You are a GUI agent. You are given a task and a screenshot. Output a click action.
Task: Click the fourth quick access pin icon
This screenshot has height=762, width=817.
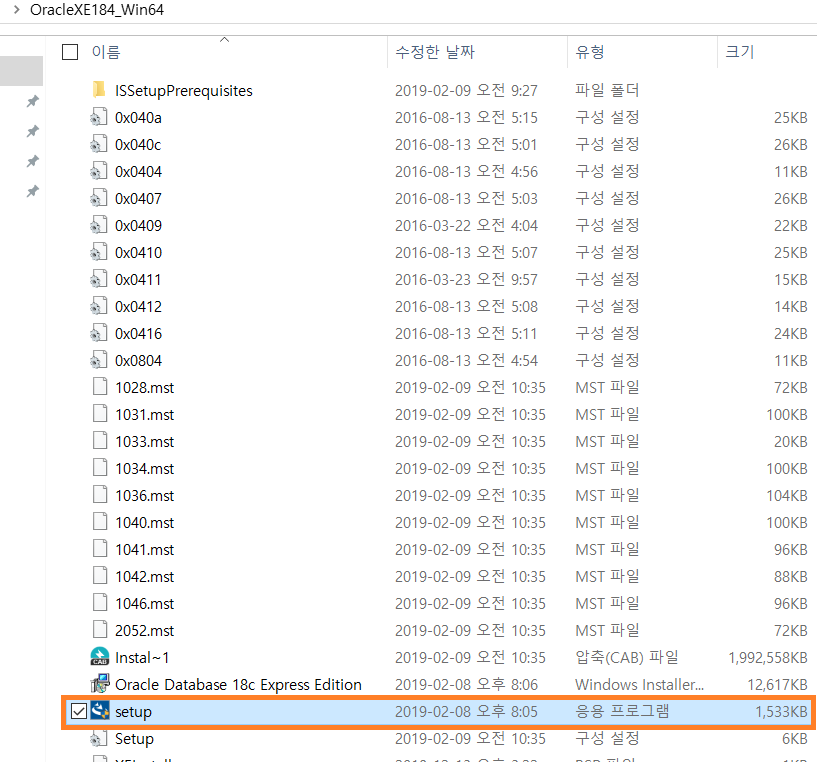coord(32,191)
